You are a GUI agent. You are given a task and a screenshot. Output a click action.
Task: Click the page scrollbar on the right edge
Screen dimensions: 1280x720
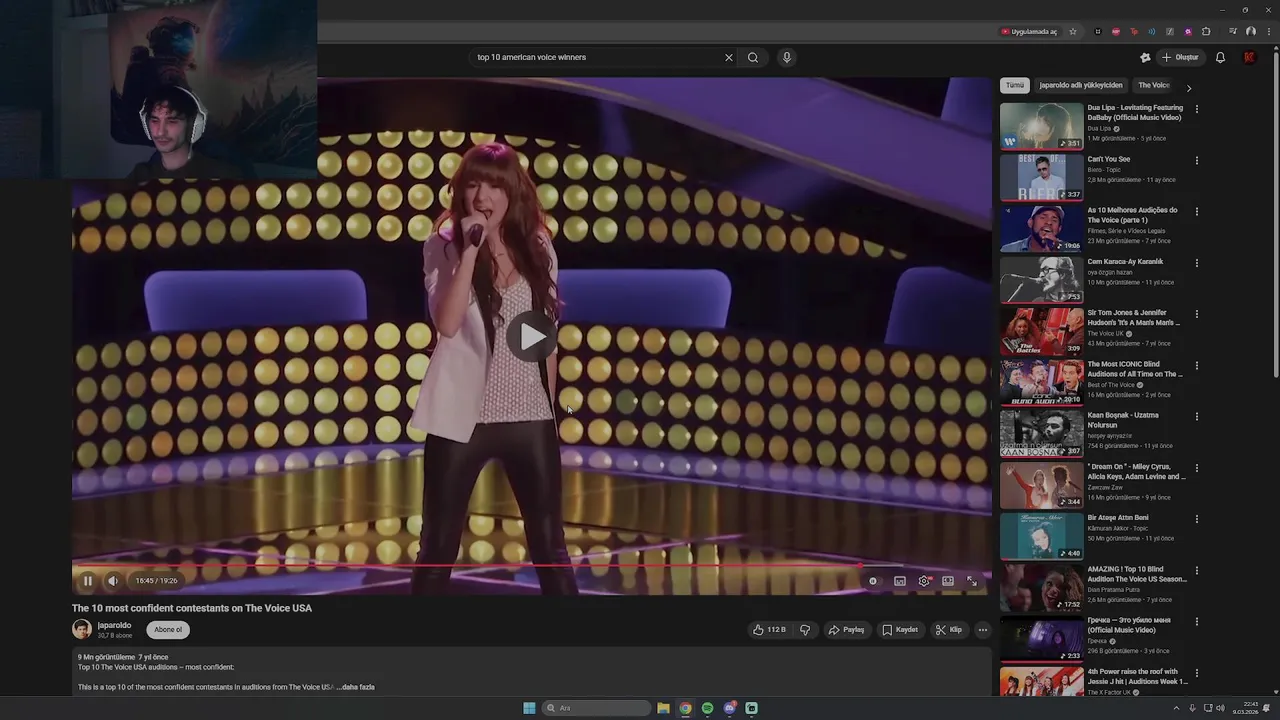click(x=1276, y=214)
